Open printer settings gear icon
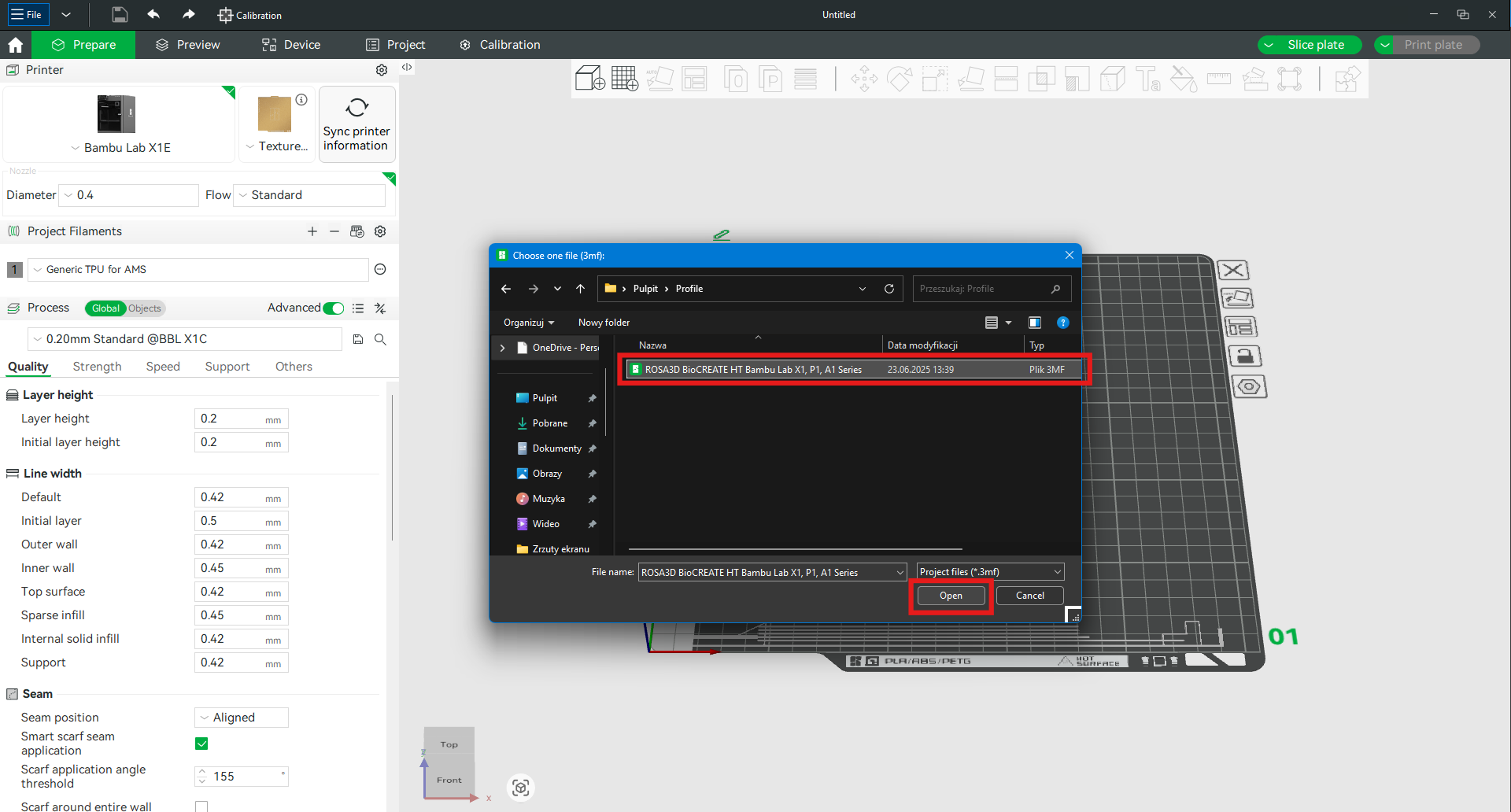The width and height of the screenshot is (1511, 812). pyautogui.click(x=382, y=70)
